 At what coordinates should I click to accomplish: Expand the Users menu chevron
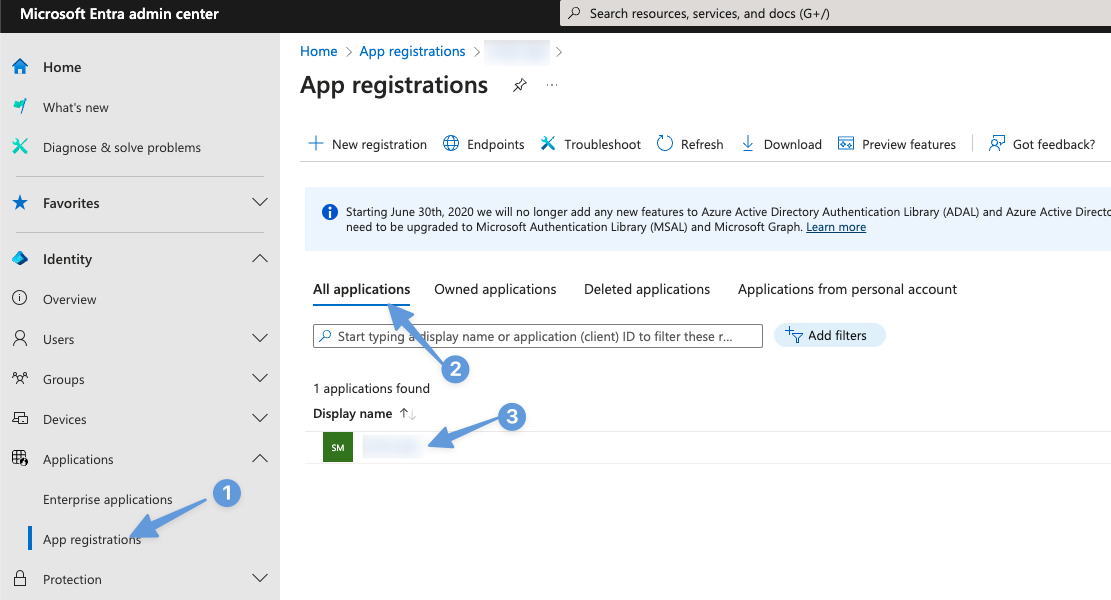[260, 339]
